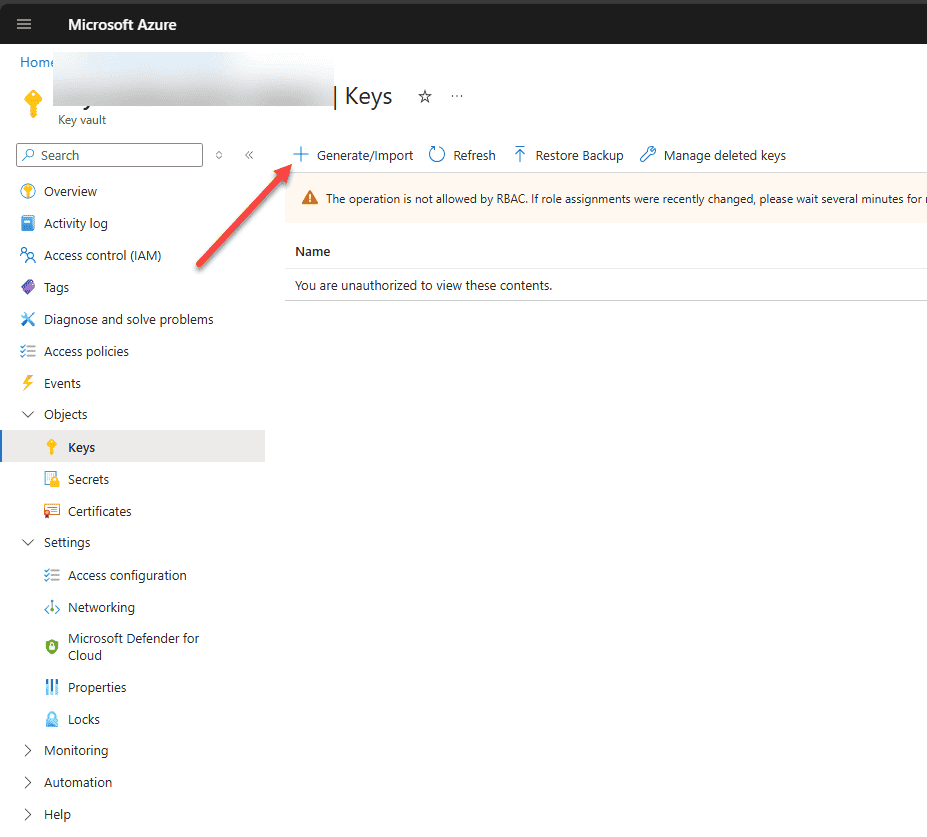Screen dimensions: 927x837
Task: Click the Microsoft Azure home title
Action: pyautogui.click(x=122, y=25)
